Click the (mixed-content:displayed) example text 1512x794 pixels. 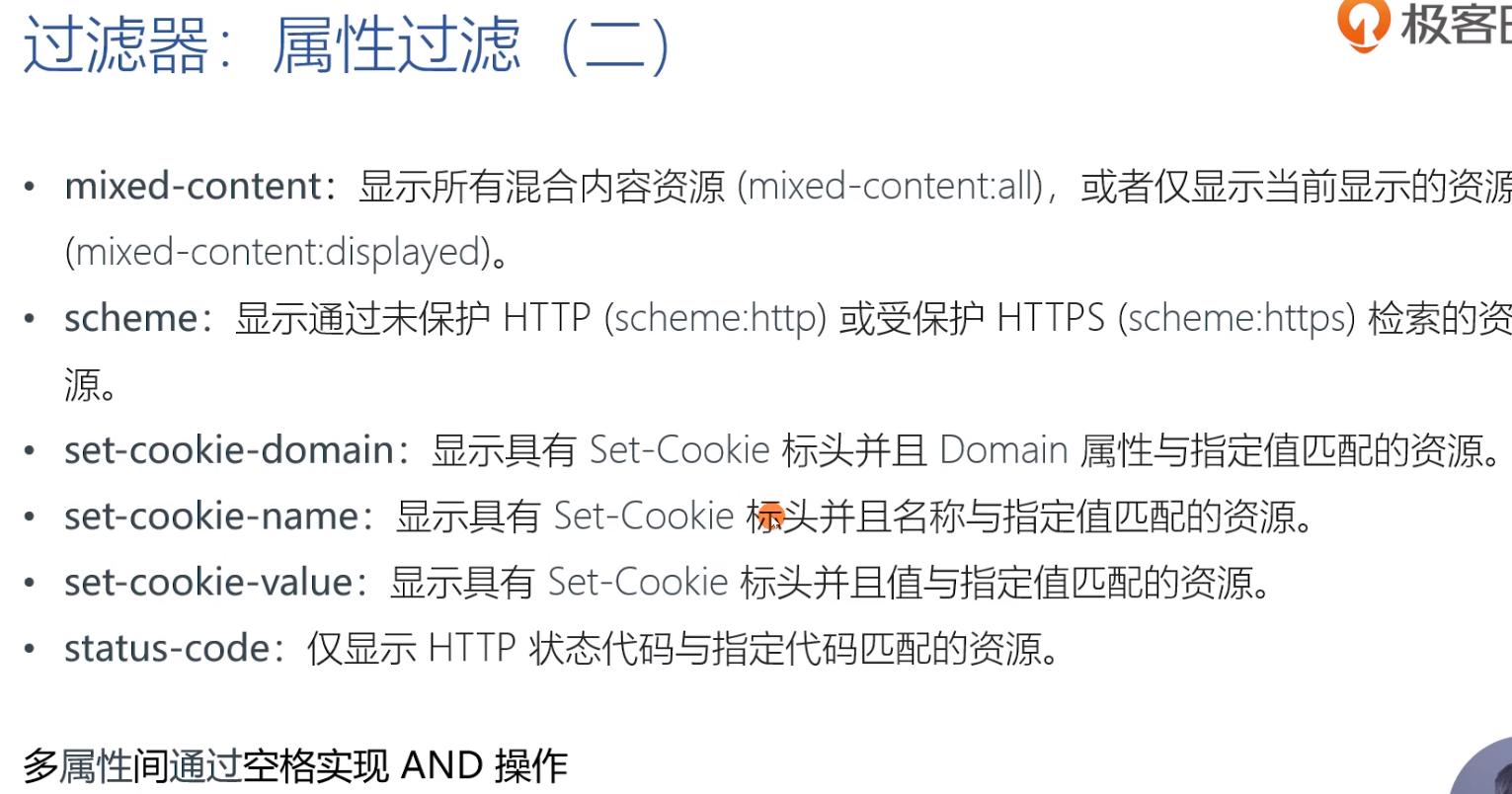click(278, 253)
